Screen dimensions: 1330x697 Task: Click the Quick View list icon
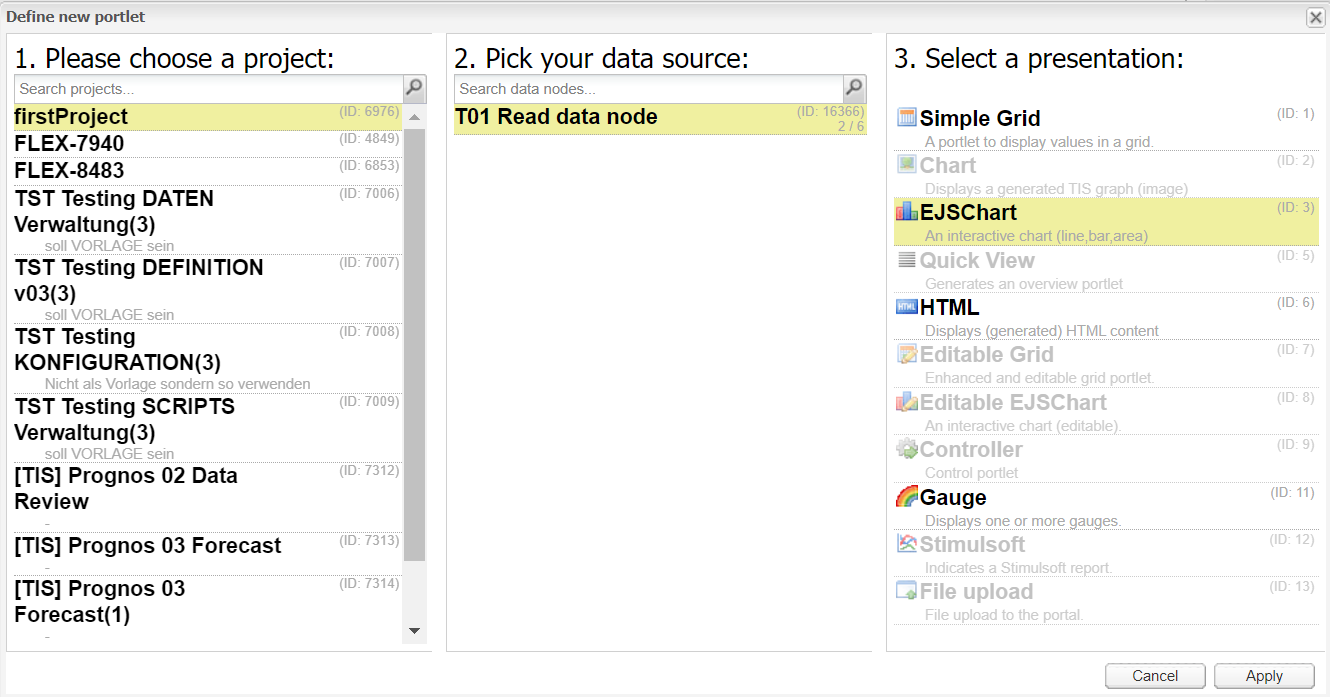pos(907,259)
